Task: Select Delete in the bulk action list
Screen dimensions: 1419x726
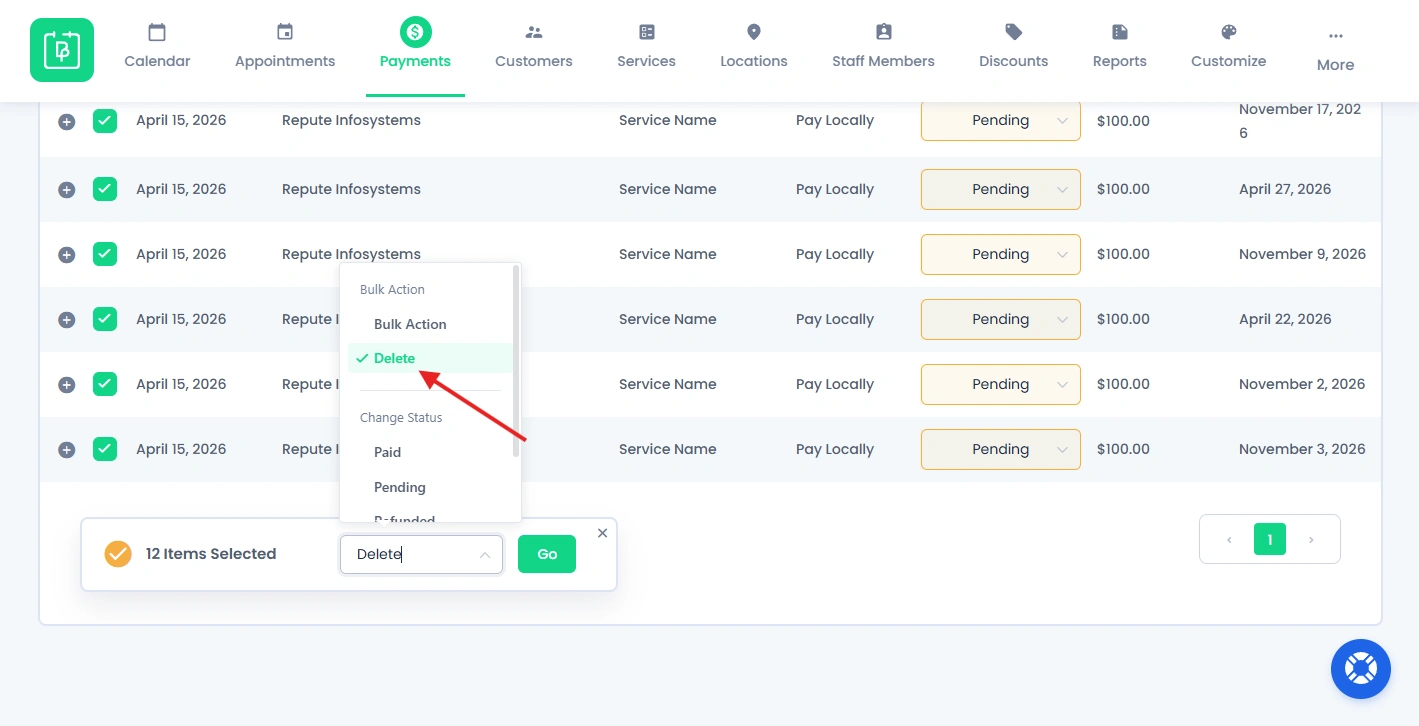Action: point(429,358)
